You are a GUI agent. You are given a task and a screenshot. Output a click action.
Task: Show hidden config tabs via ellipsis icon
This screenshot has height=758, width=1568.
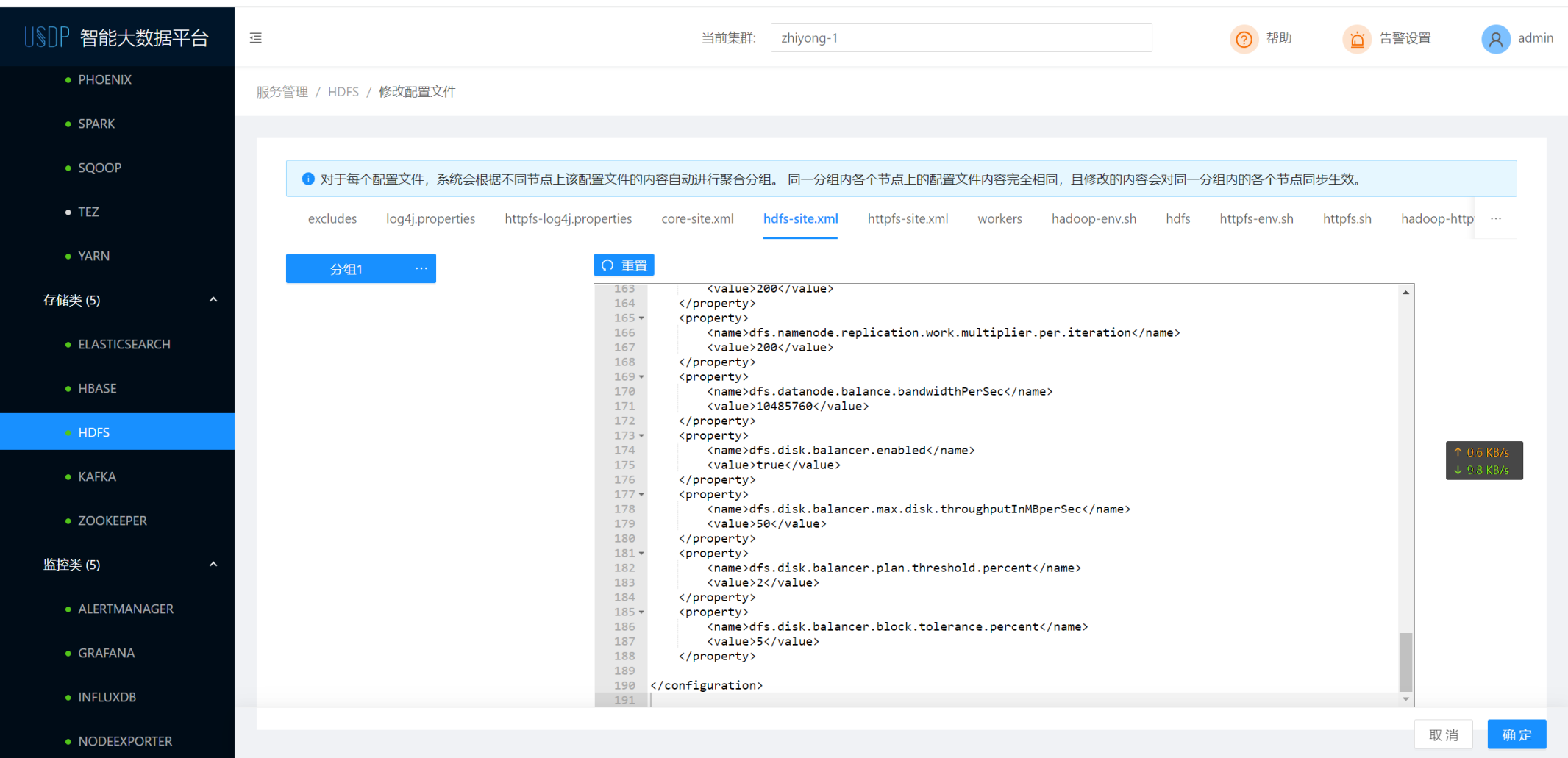[1495, 218]
